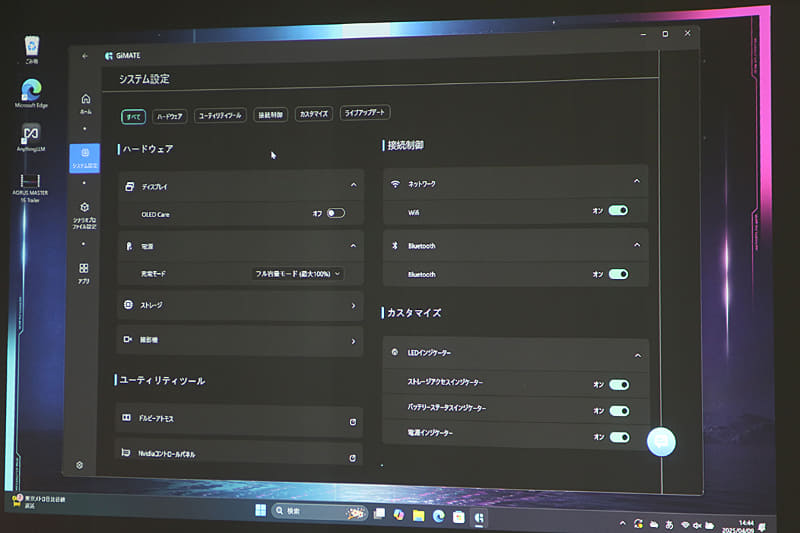Image resolution: width=800 pixels, height=533 pixels.
Task: Select the ユーティリティツール filter tab
Action: coord(220,115)
